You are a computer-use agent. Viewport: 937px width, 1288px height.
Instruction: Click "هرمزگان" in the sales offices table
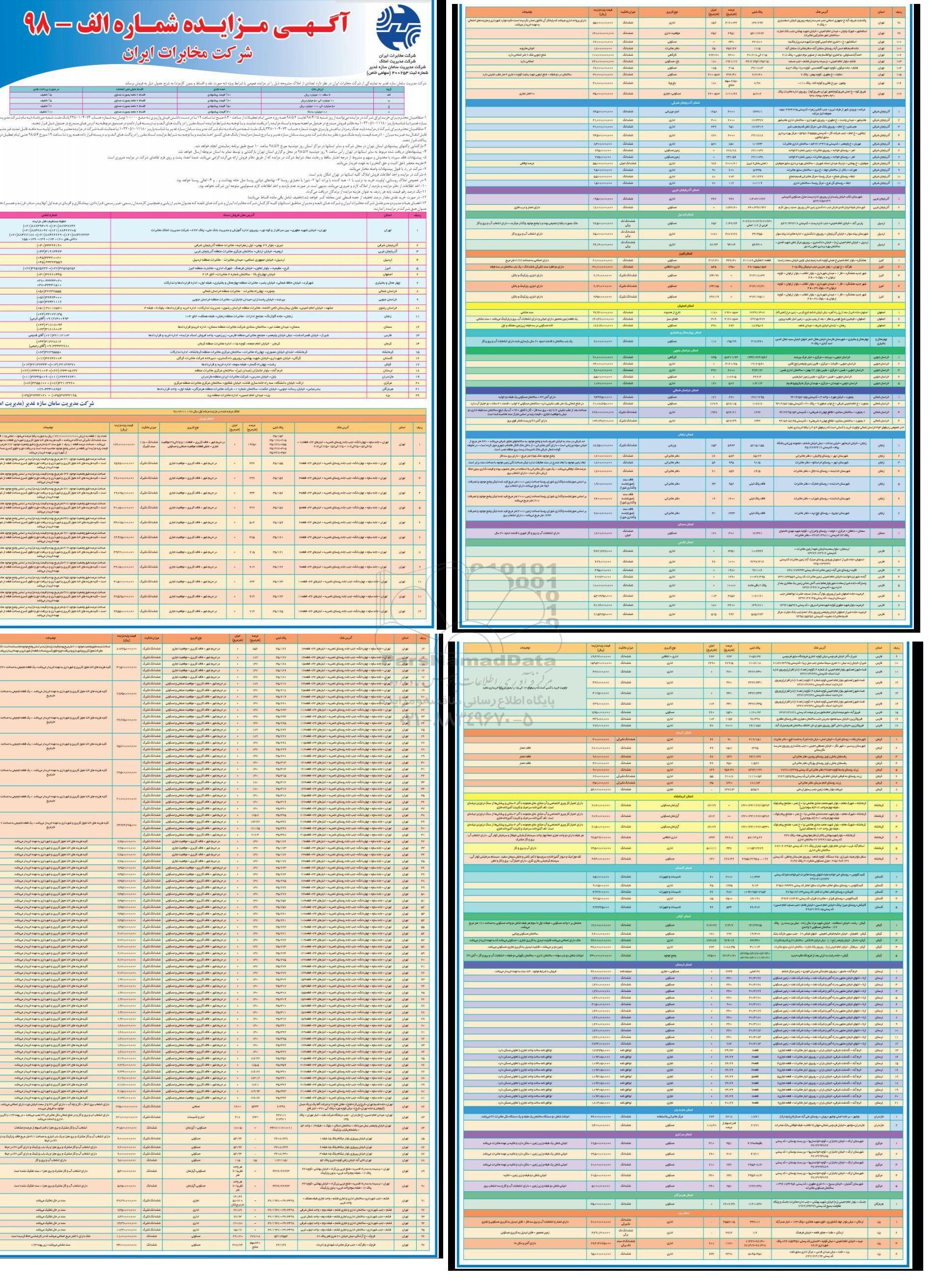click(388, 389)
